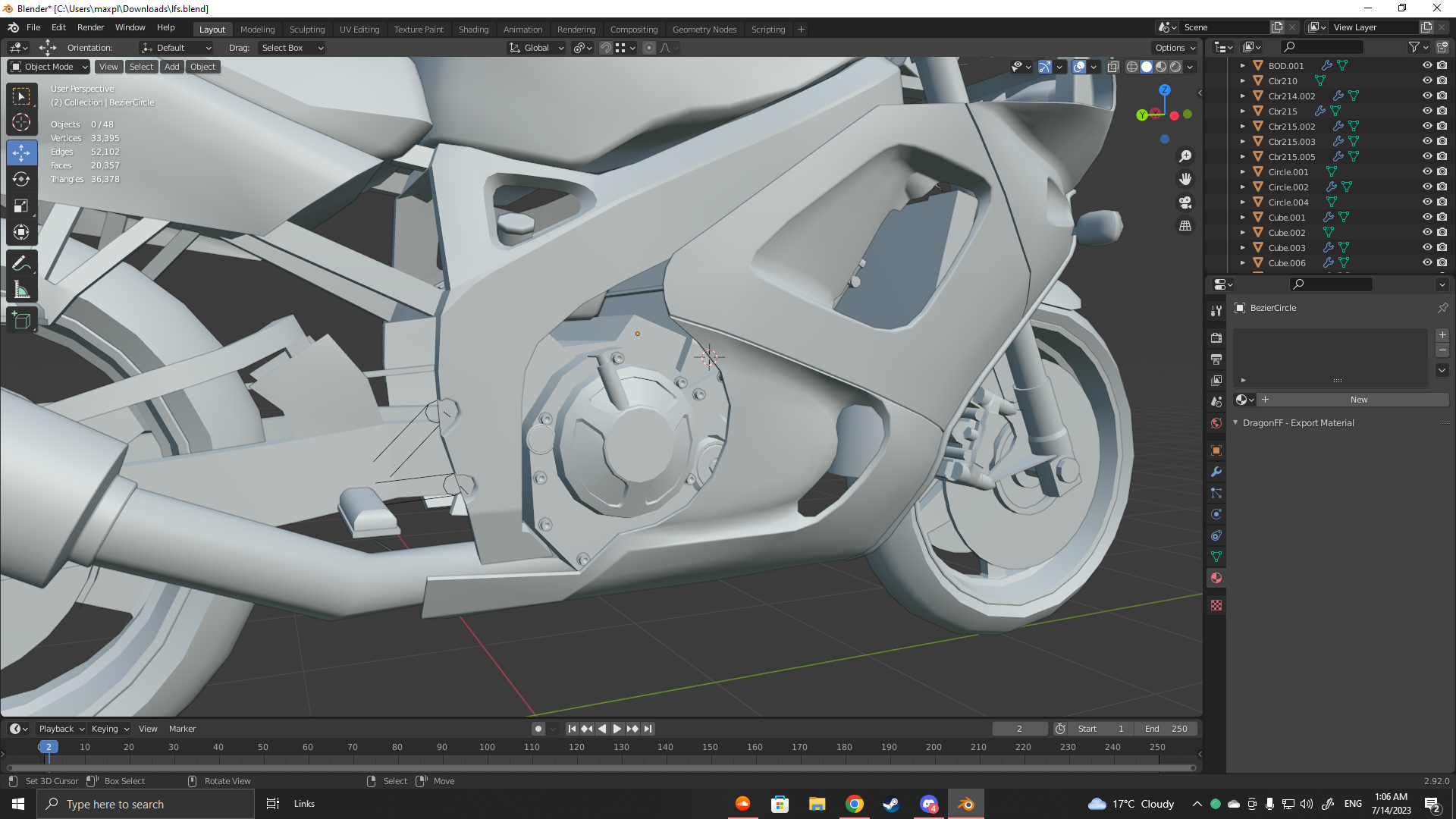Open the Object Mode dropdown
This screenshot has width=1456, height=819.
click(x=49, y=67)
